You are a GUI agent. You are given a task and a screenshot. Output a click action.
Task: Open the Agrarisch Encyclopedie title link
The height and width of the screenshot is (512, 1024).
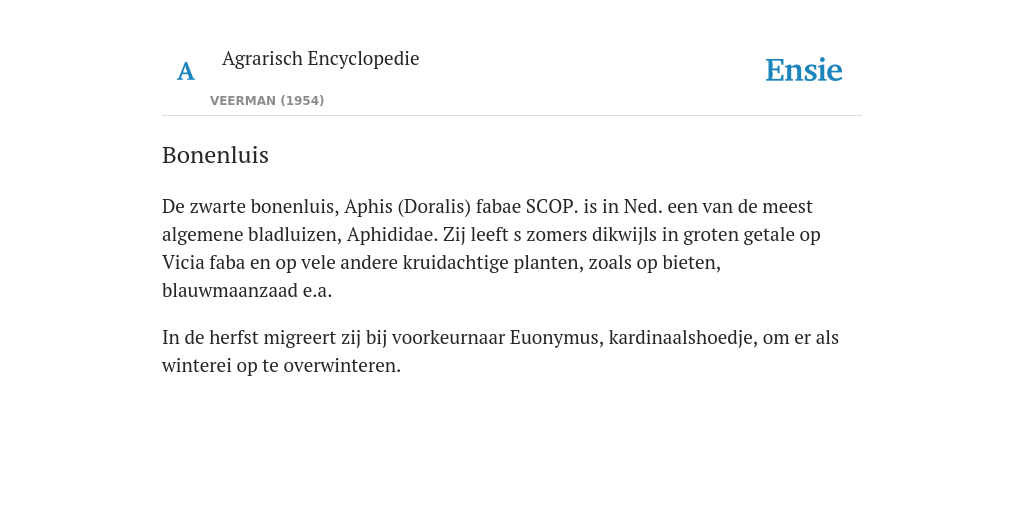coord(320,58)
